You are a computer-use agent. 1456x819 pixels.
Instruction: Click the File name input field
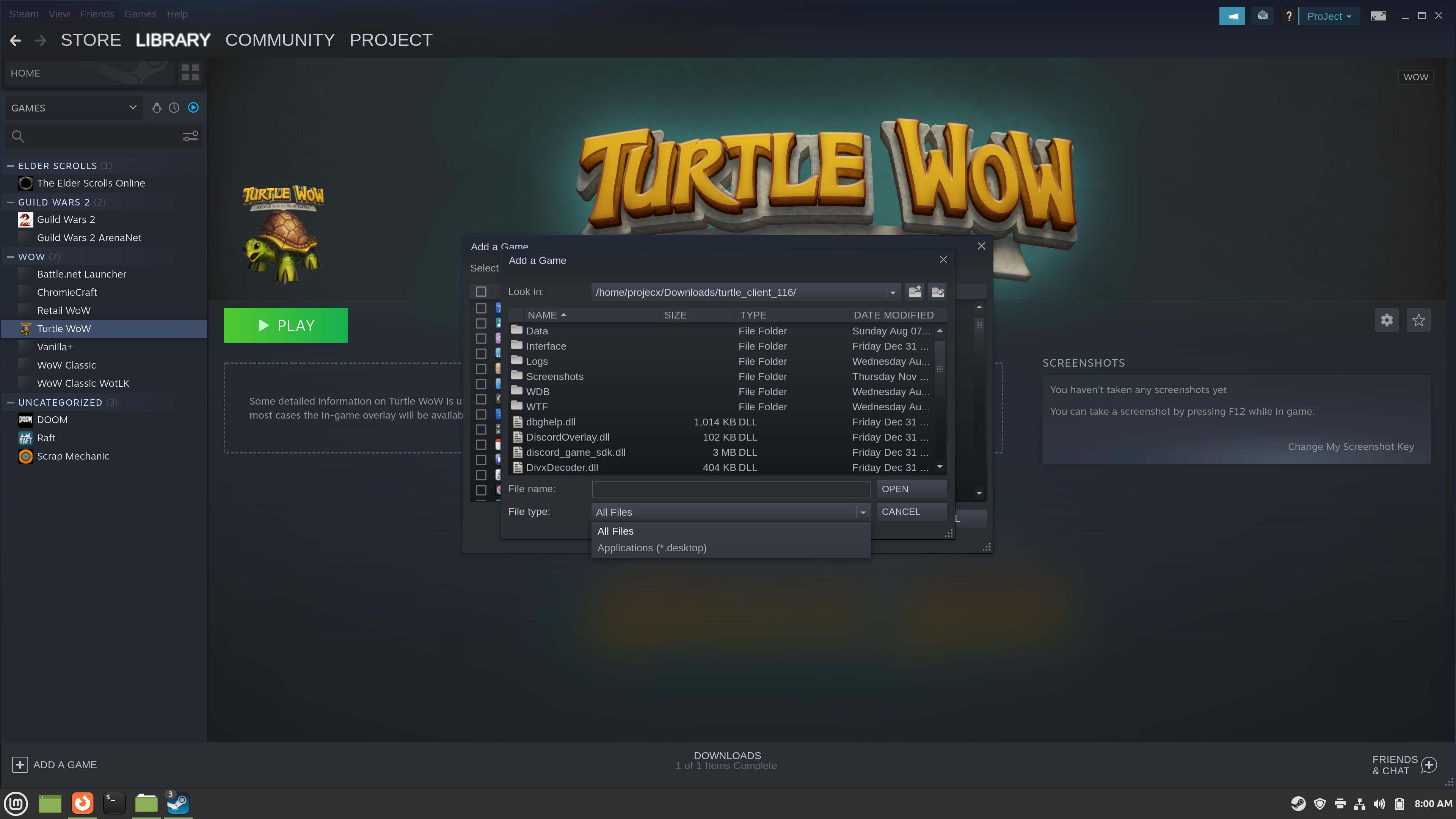pos(731,489)
